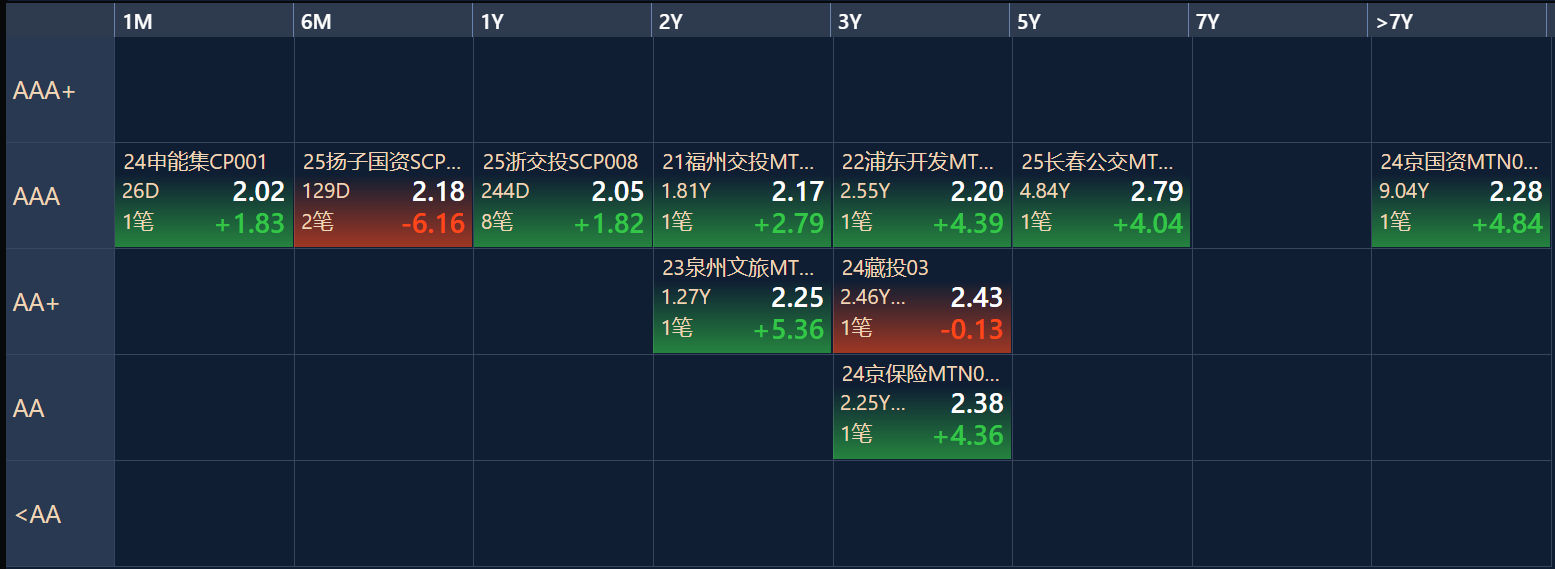Click the 24京保险MTN bond card

pyautogui.click(x=921, y=408)
